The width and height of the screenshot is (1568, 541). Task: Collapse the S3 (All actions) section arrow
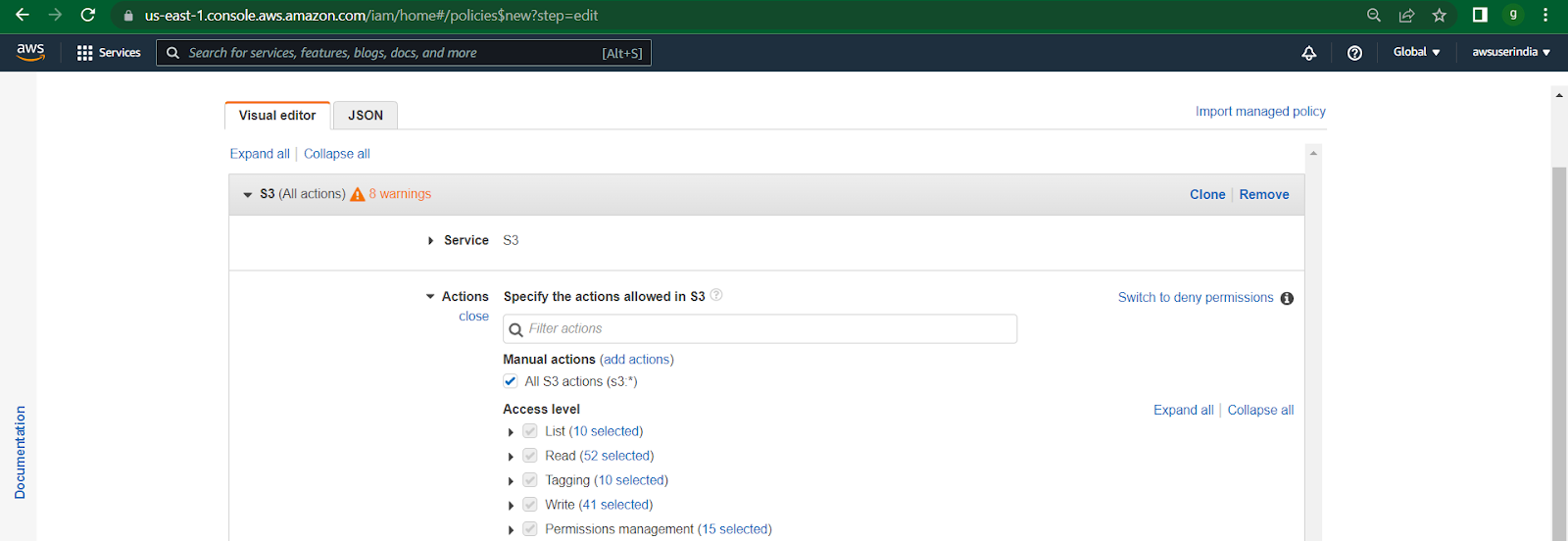pyautogui.click(x=247, y=195)
